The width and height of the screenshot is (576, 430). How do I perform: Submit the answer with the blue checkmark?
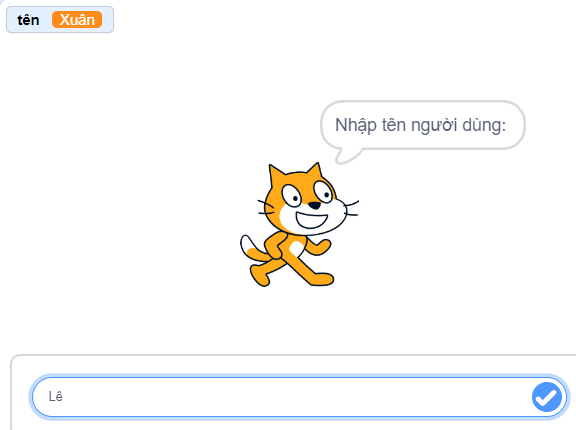[x=547, y=397]
